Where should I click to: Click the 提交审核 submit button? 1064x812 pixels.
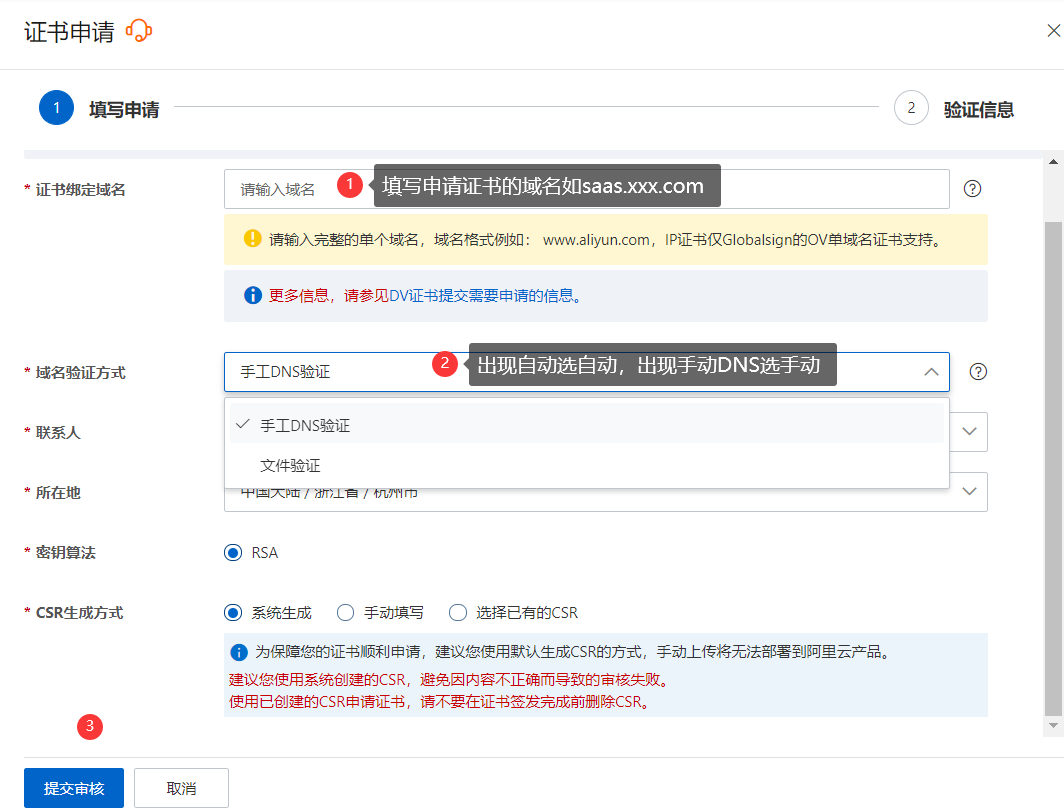[73, 788]
